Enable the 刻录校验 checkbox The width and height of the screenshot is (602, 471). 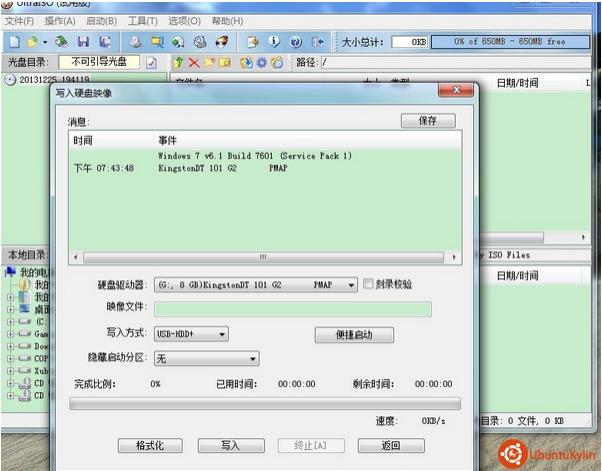[x=368, y=284]
